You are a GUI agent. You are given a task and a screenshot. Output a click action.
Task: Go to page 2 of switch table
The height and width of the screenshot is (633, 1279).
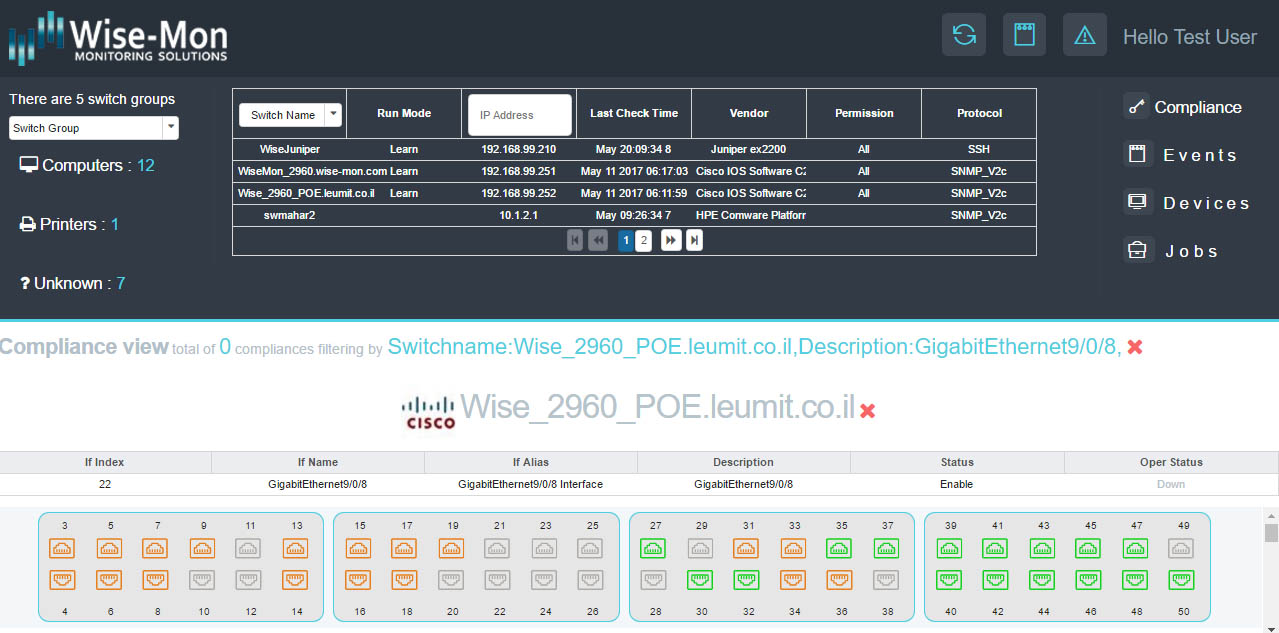coord(644,240)
